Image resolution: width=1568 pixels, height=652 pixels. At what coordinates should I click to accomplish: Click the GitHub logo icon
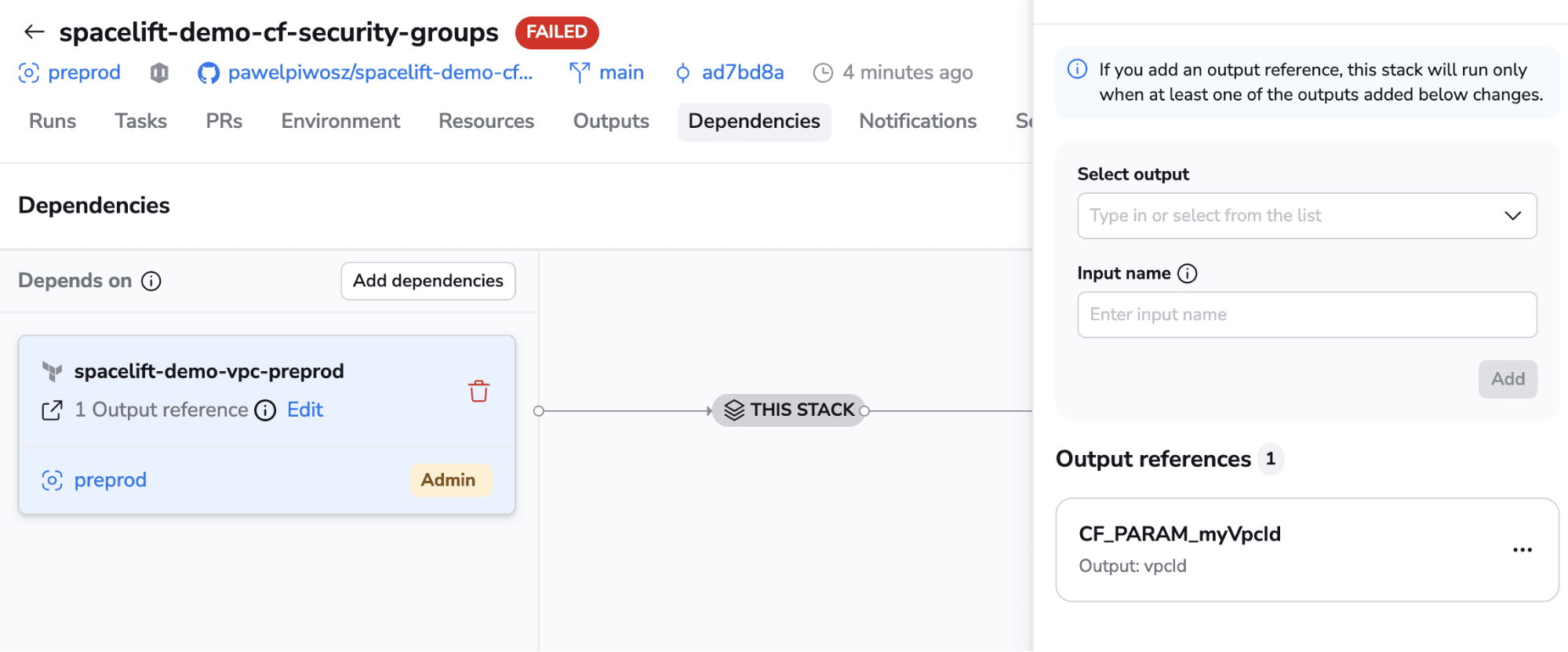[x=208, y=73]
